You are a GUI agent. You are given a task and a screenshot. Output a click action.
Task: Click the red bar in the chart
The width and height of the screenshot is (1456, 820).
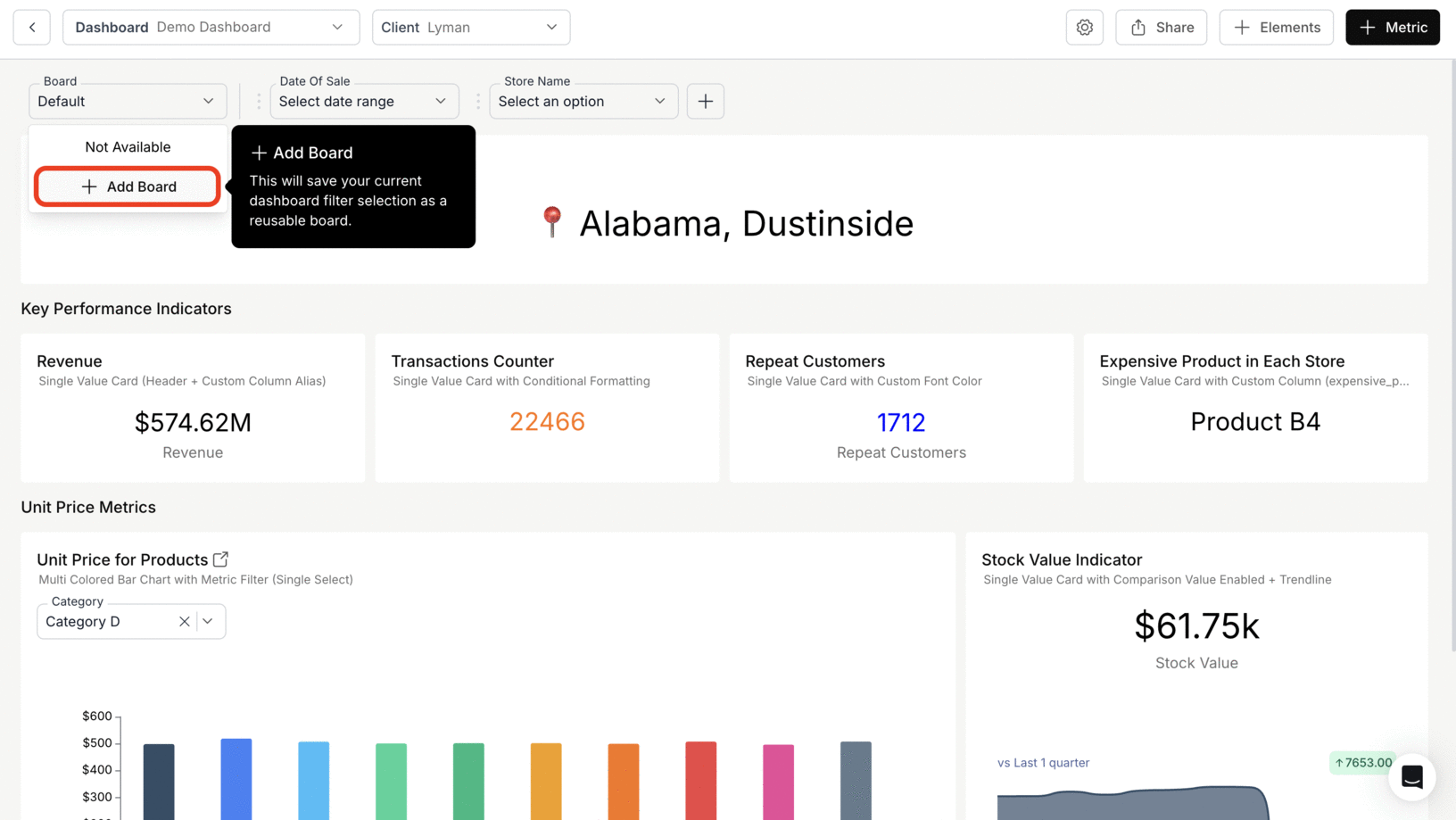(x=700, y=781)
